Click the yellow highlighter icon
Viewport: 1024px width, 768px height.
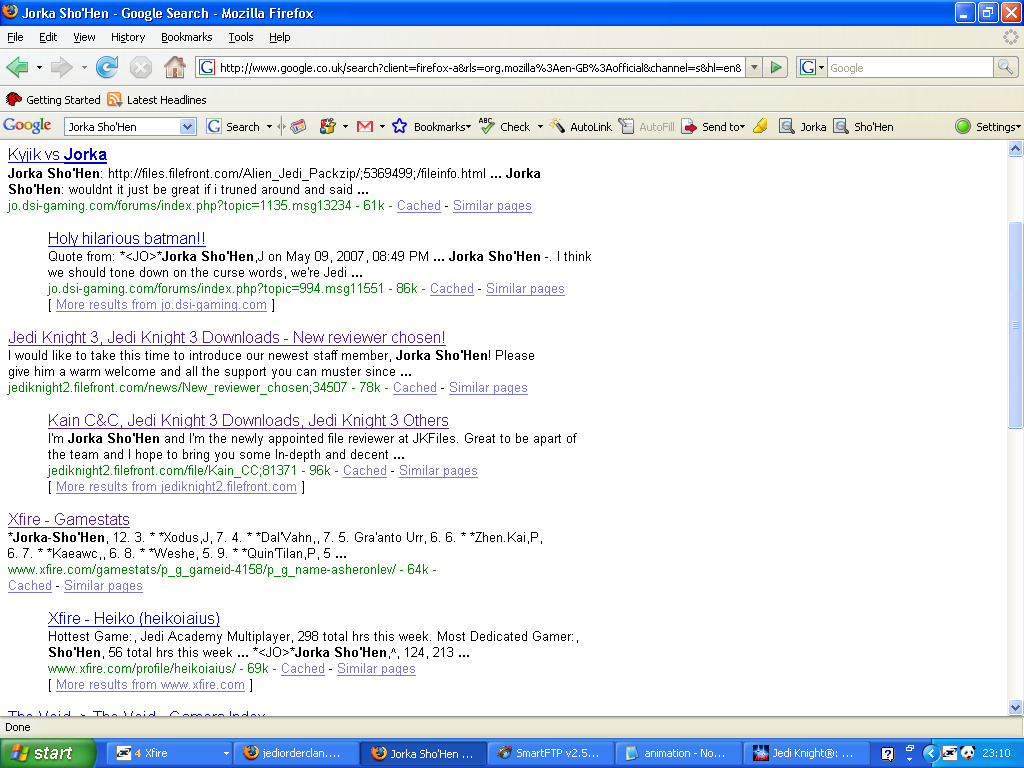(760, 127)
